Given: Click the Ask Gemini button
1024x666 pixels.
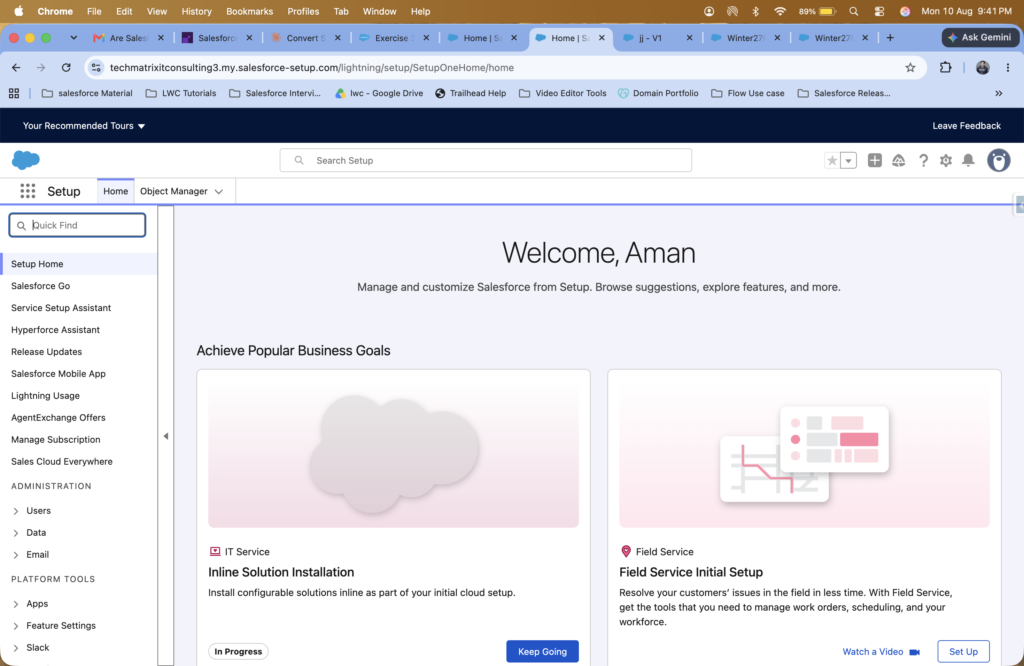Looking at the screenshot, I should click(980, 37).
